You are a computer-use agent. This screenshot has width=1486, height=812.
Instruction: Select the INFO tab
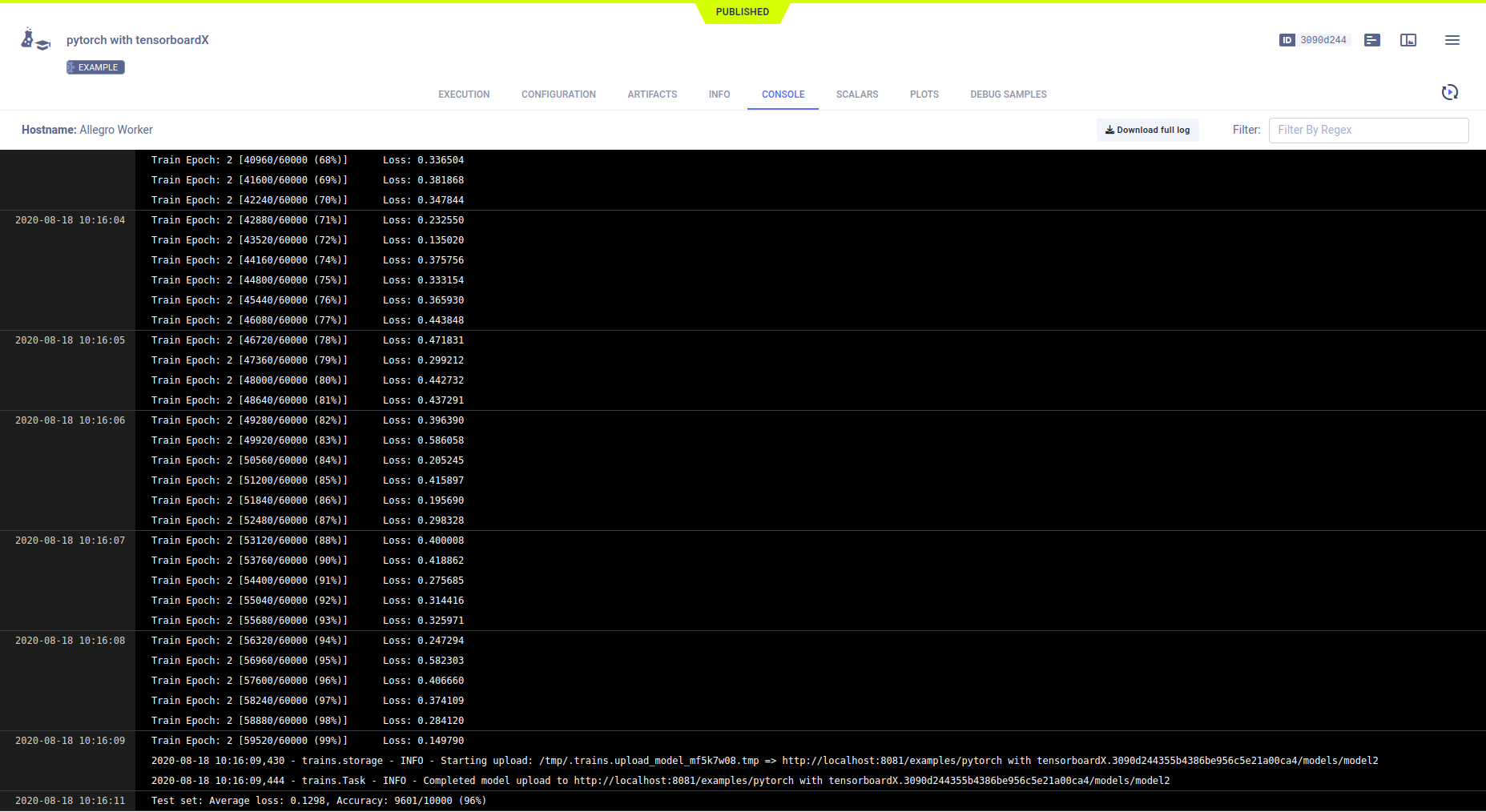[x=719, y=94]
